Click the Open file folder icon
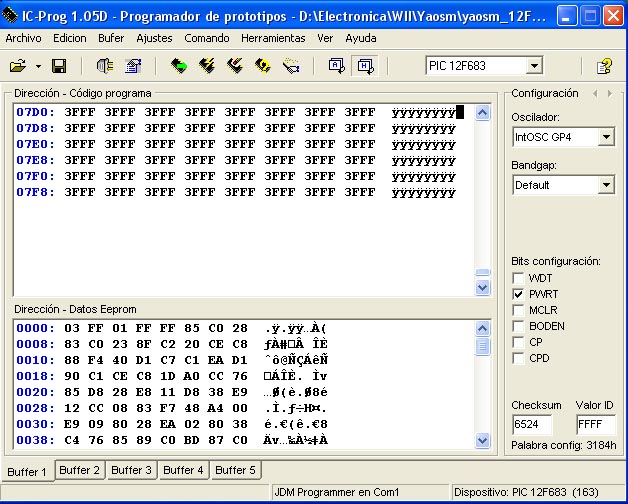This screenshot has height=504, width=628. click(x=17, y=66)
